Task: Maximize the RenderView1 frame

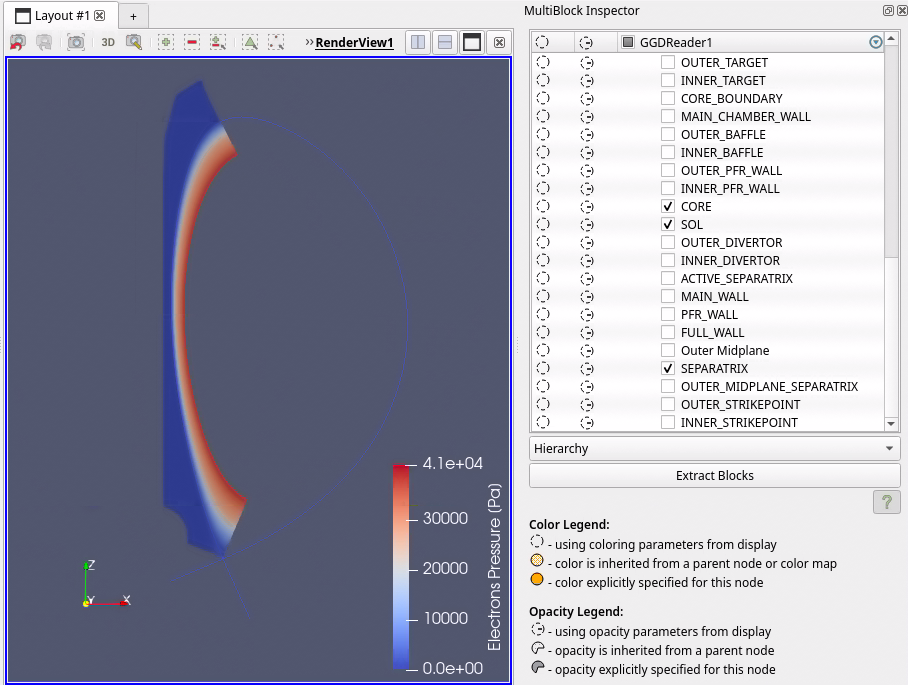Action: pos(472,42)
